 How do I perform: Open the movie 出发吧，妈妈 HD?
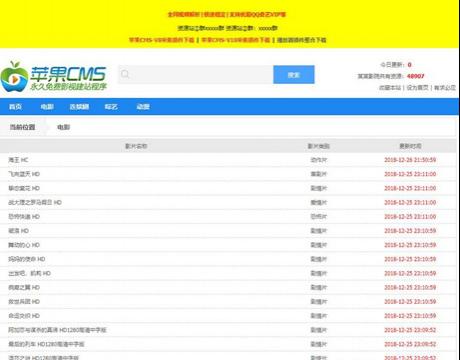[30, 273]
